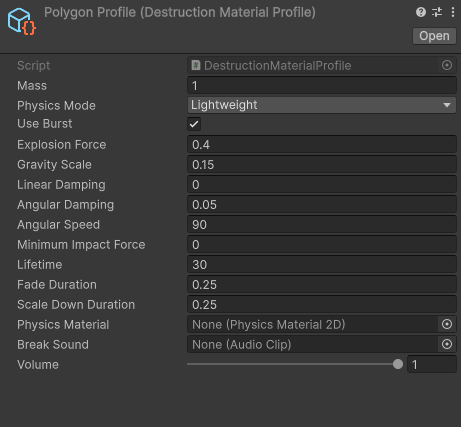Click the DestructionMaterialProfile script file icon
The height and width of the screenshot is (427, 461).
pos(196,65)
